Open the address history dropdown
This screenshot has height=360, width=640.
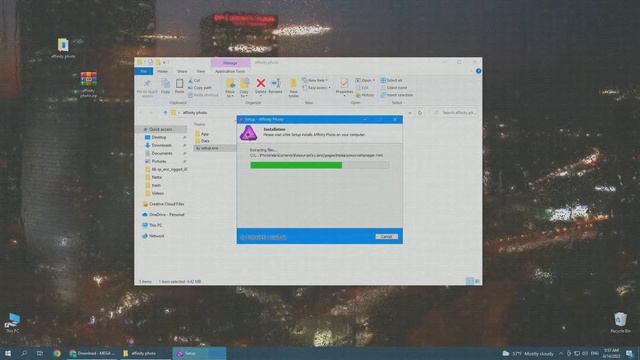click(x=410, y=113)
